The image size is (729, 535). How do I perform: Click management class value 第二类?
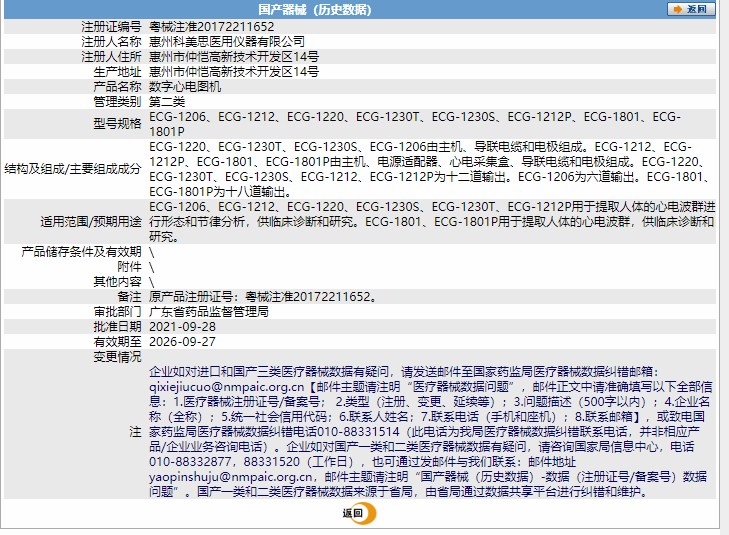pyautogui.click(x=167, y=101)
